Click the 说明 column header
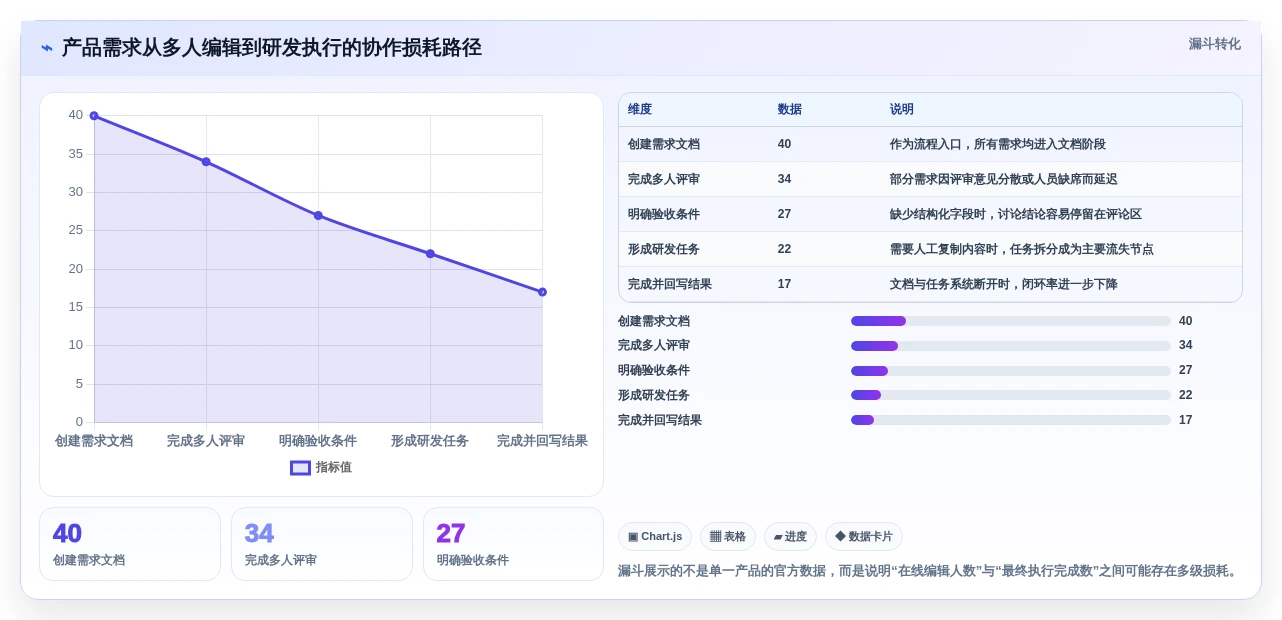 902,109
